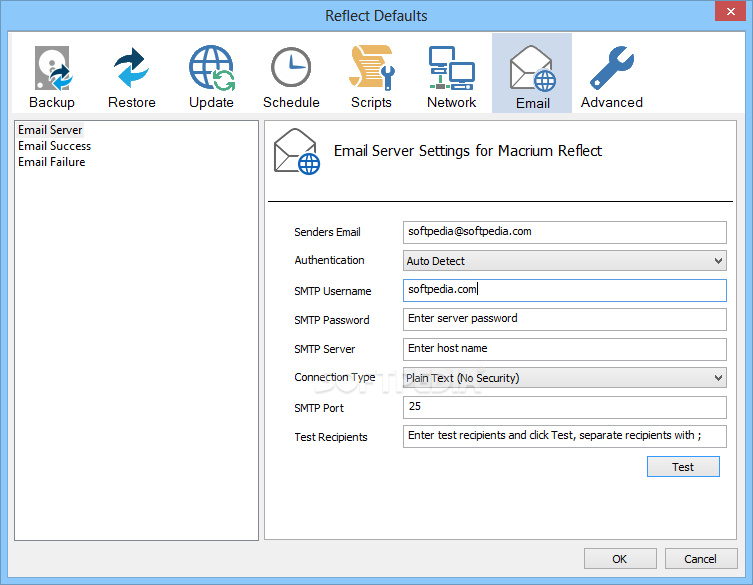The width and height of the screenshot is (753, 585).
Task: Select Email Success in the list
Action: click(54, 146)
